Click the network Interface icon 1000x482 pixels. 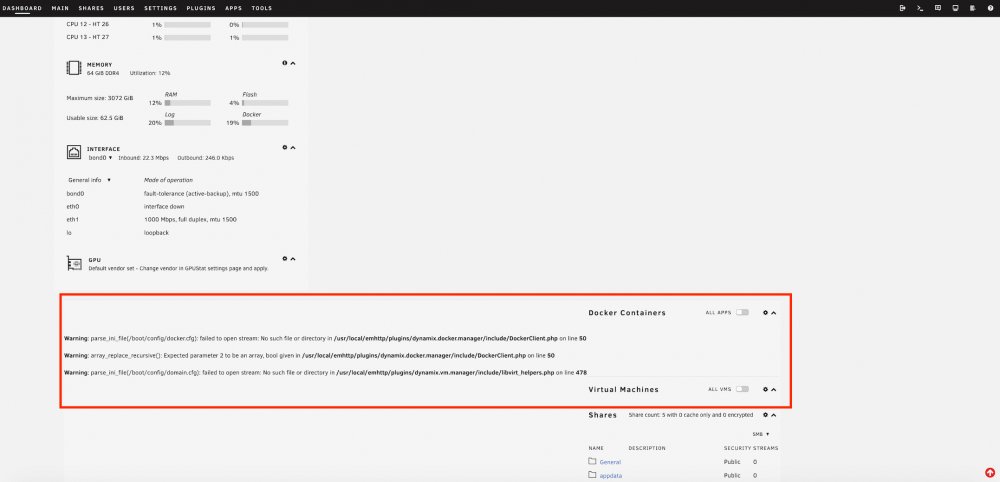(x=74, y=152)
